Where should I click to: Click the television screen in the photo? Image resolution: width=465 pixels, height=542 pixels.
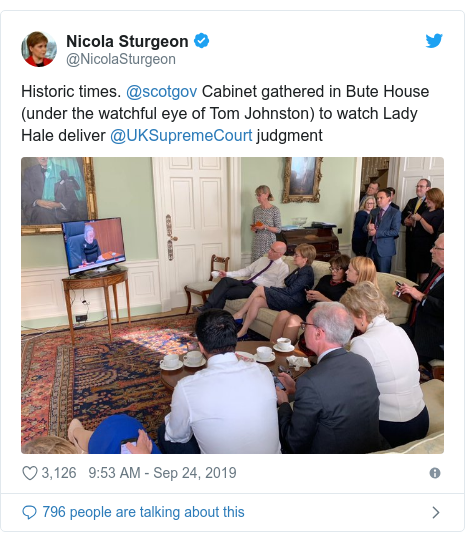tap(94, 245)
